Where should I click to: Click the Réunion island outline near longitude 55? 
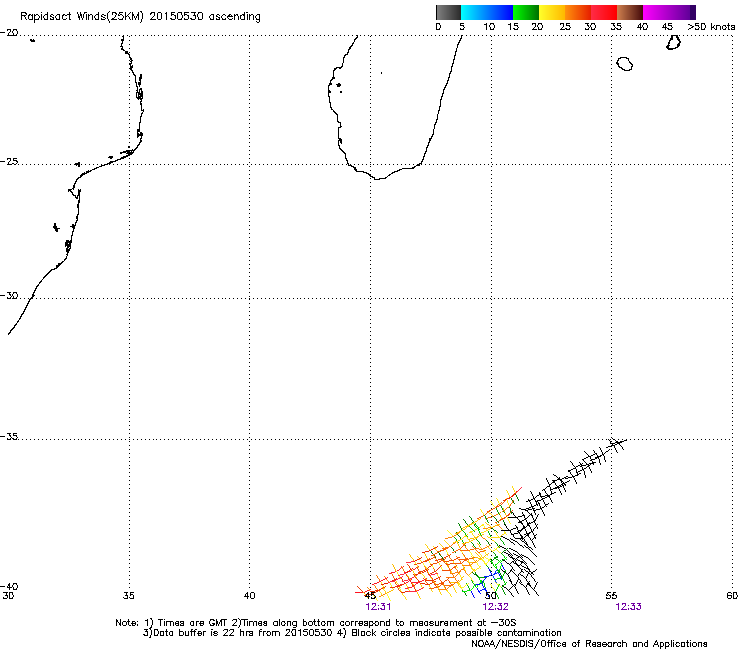point(625,64)
